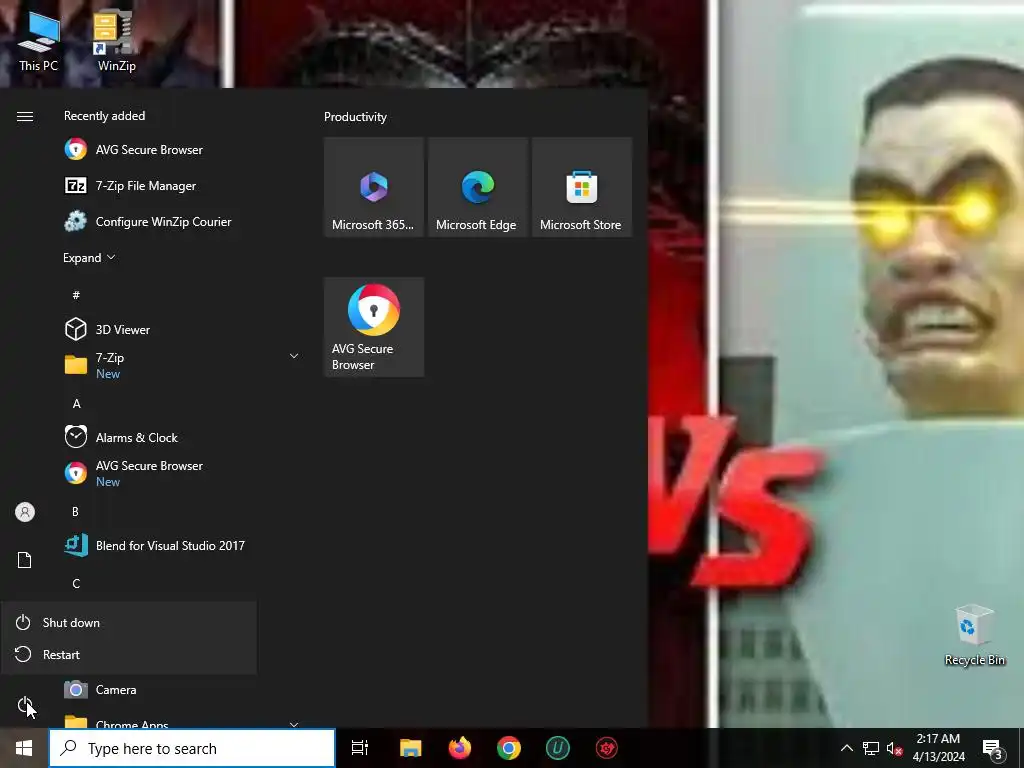Click the B letter header
1024x768 pixels.
pyautogui.click(x=75, y=511)
